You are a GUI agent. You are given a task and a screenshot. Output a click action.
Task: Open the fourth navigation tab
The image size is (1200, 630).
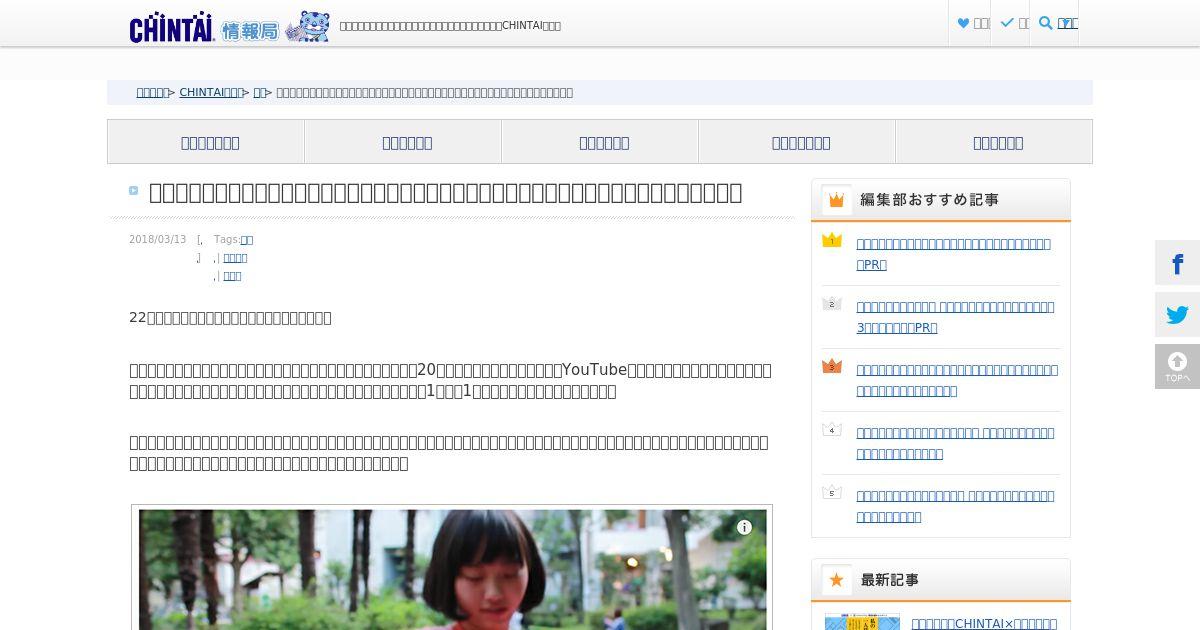(797, 142)
